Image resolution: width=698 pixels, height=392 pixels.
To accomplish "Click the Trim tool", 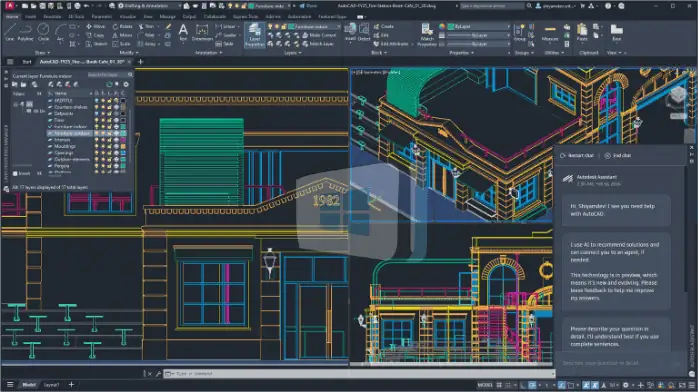I will (x=147, y=27).
